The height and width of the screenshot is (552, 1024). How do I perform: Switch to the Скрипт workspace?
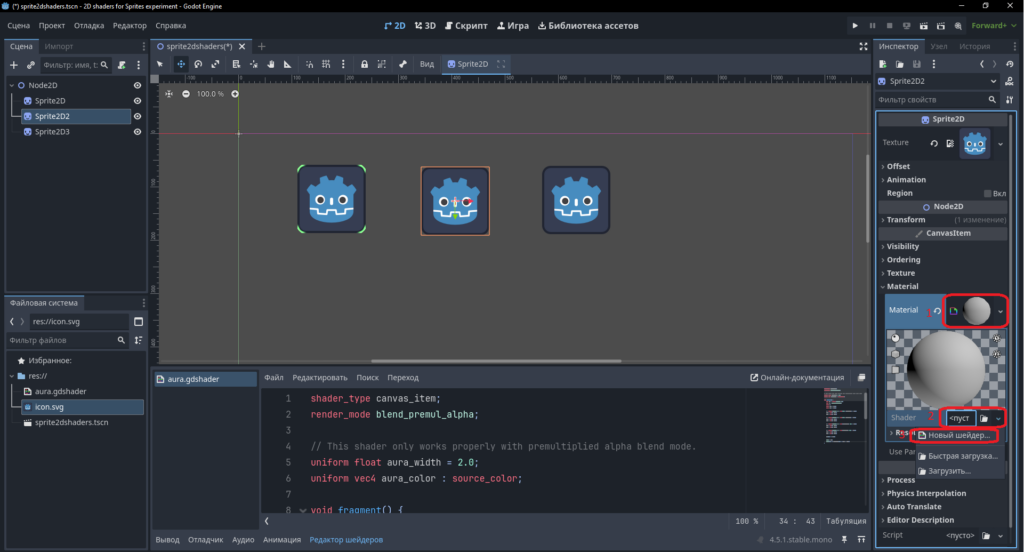[x=466, y=25]
